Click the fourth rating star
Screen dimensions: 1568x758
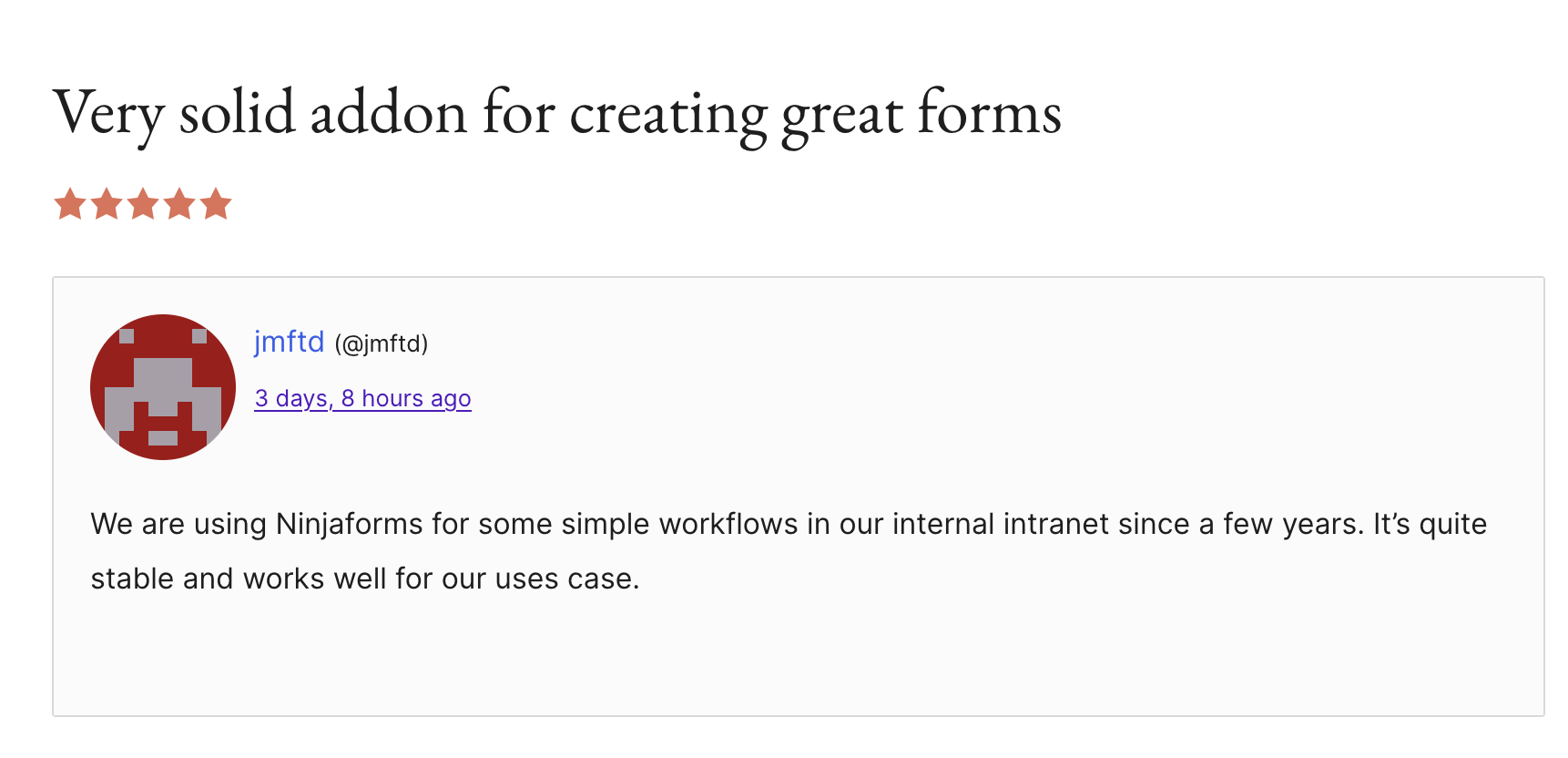pos(179,204)
